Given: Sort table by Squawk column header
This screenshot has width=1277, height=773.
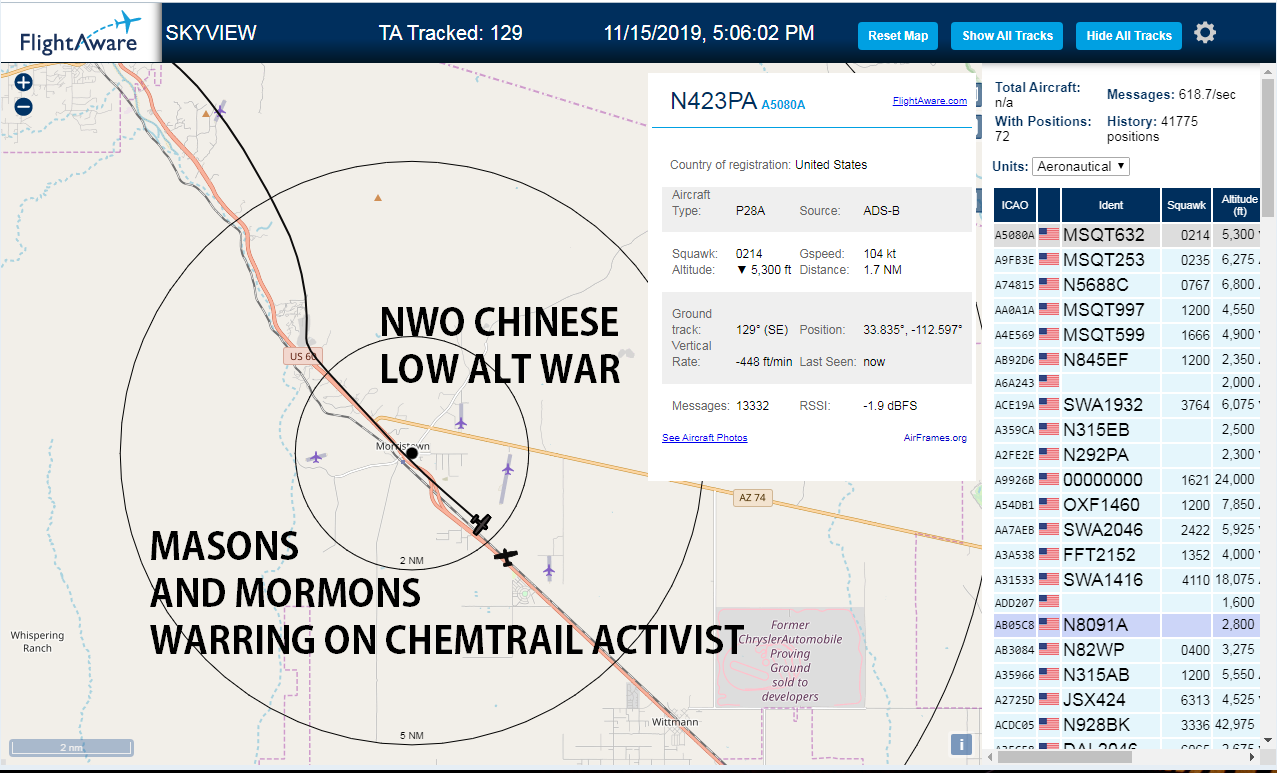Looking at the screenshot, I should [x=1187, y=205].
